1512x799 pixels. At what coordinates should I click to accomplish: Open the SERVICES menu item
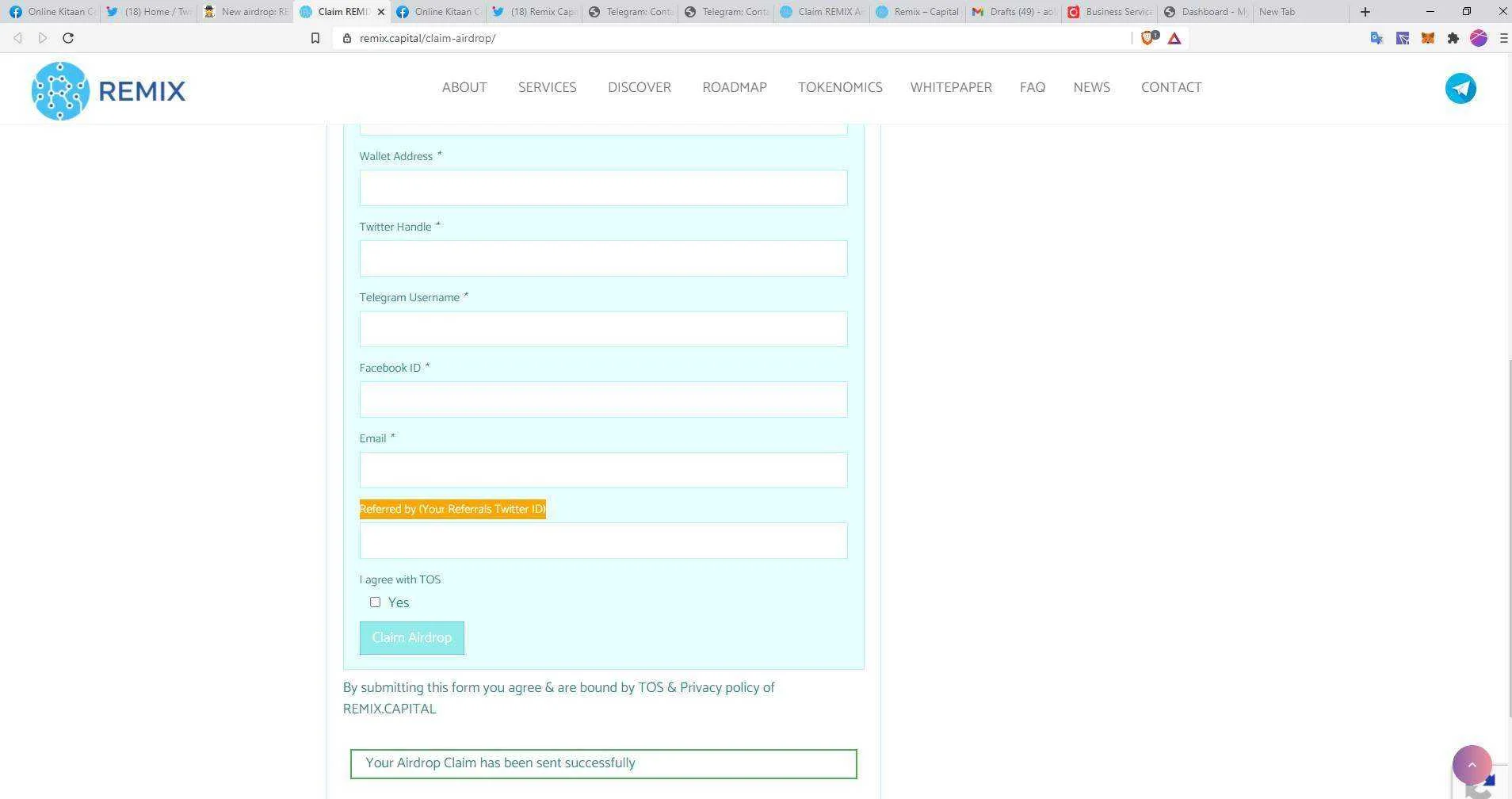coord(548,88)
